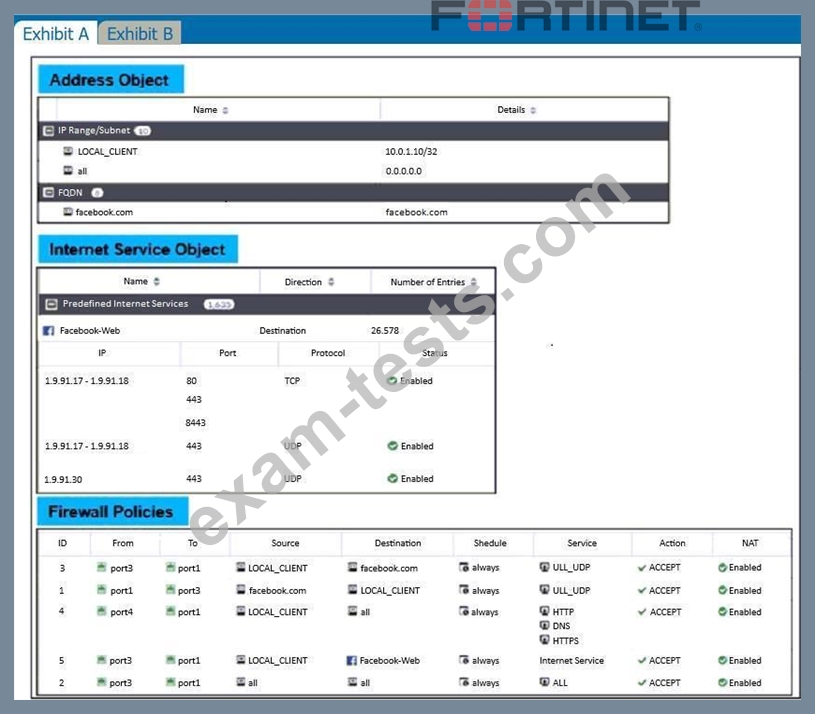
Task: Collapse the FQDN address group
Action: [48, 192]
